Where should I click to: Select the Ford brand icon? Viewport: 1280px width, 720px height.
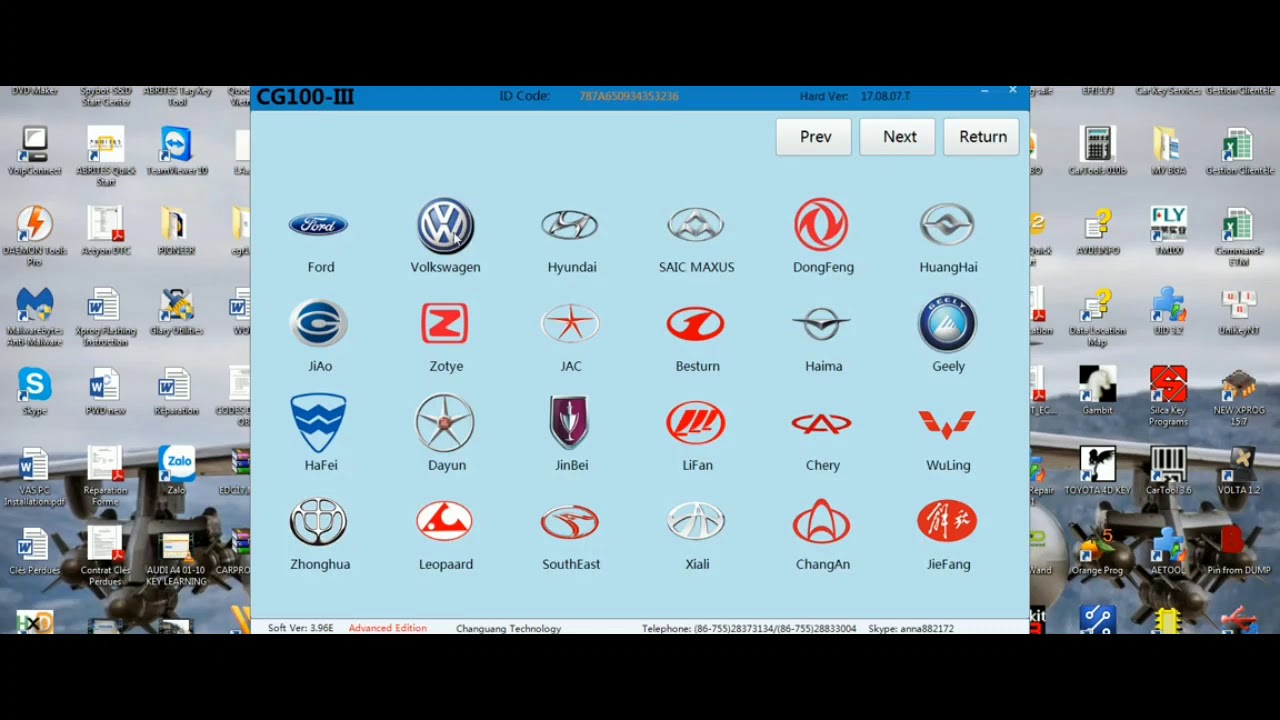click(x=319, y=225)
